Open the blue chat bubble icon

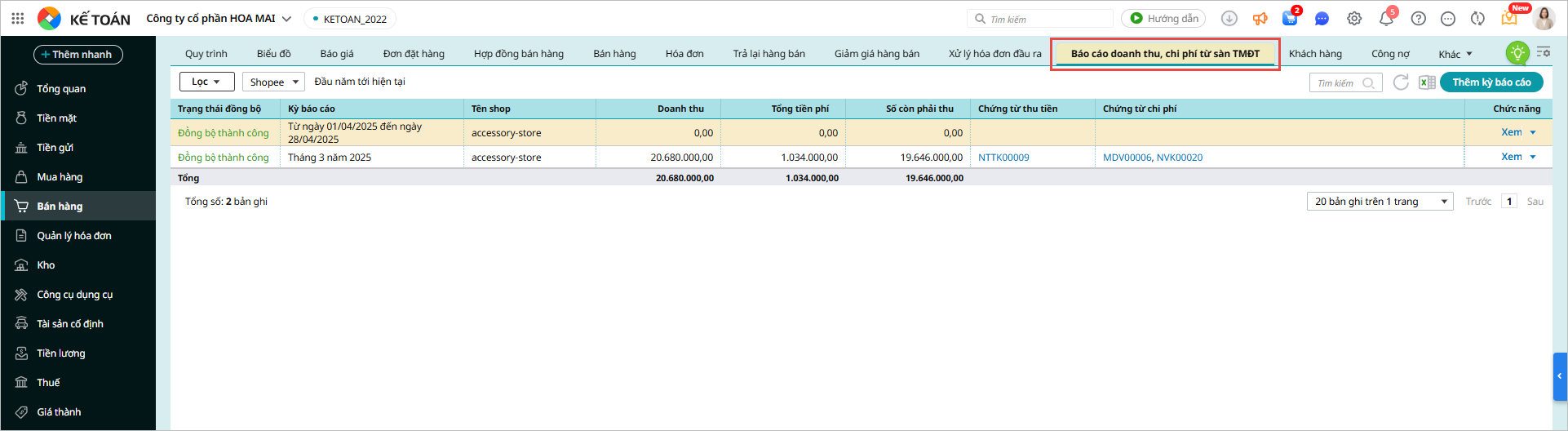[x=1322, y=19]
